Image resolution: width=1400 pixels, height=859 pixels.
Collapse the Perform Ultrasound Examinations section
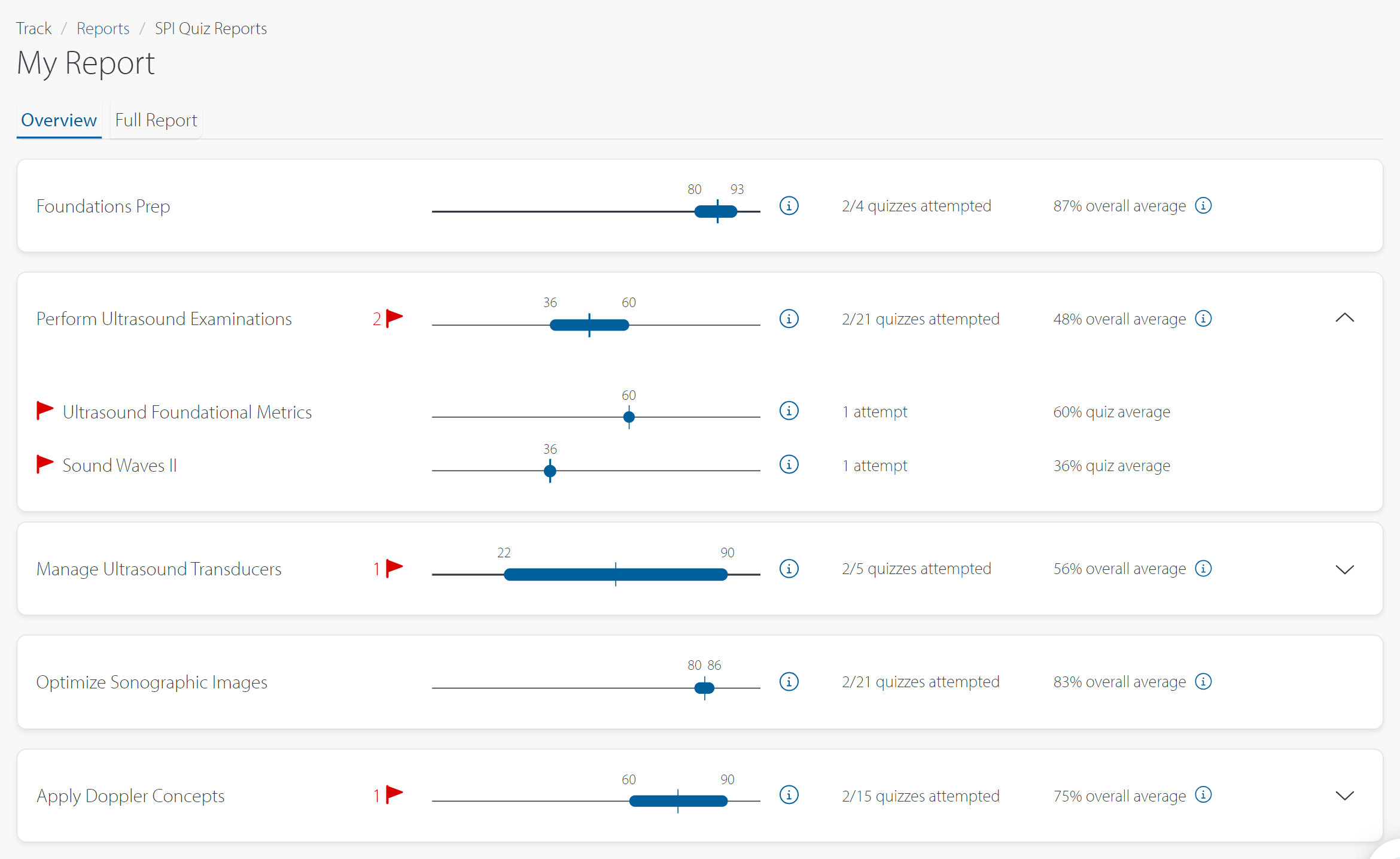(1344, 318)
